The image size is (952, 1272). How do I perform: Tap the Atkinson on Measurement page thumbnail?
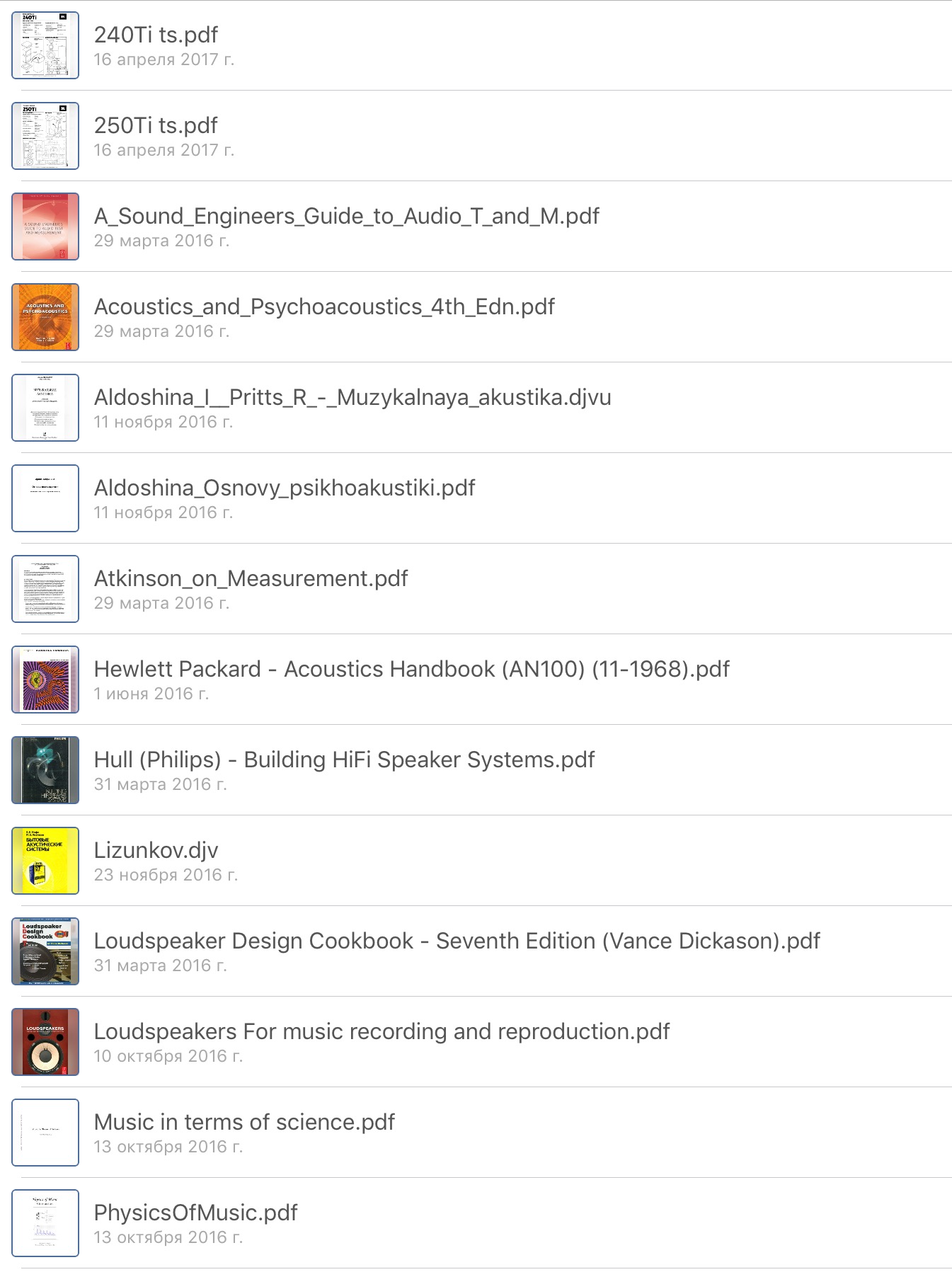point(45,589)
